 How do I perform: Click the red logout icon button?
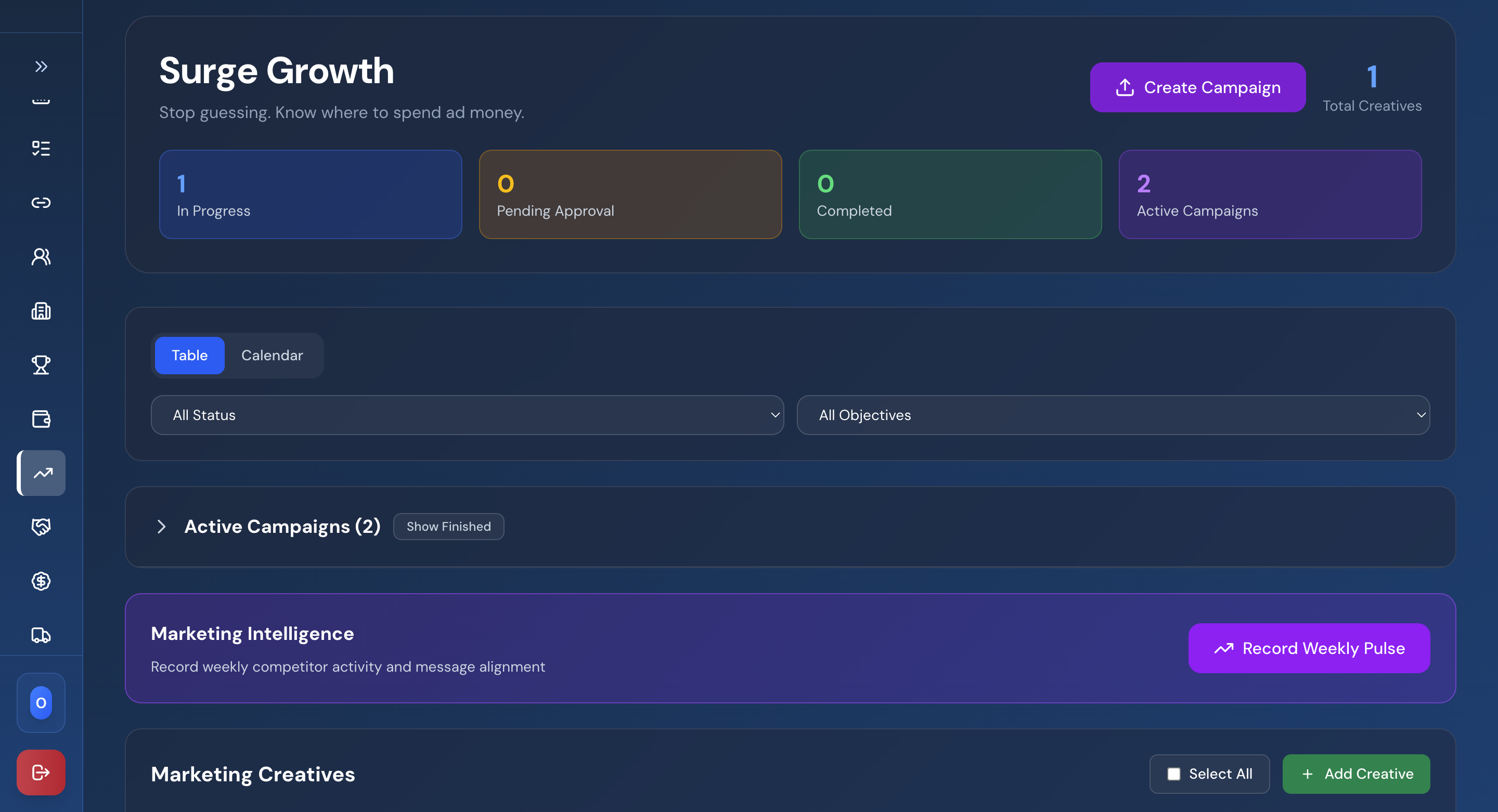(x=41, y=772)
